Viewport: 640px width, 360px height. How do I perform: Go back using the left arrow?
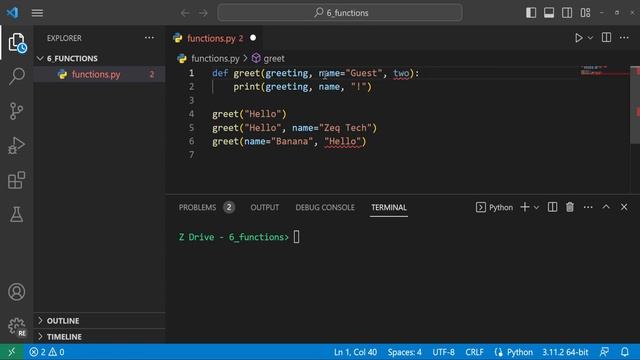(185, 13)
